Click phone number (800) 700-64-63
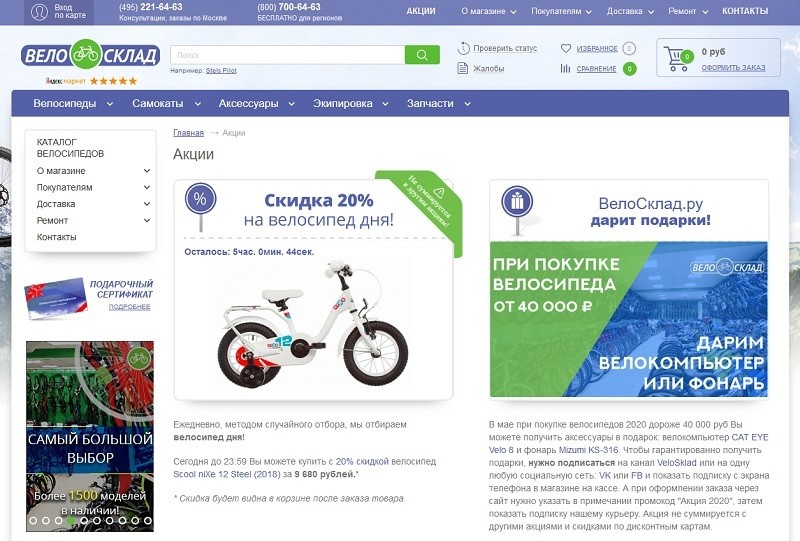The height and width of the screenshot is (541, 800). click(289, 7)
